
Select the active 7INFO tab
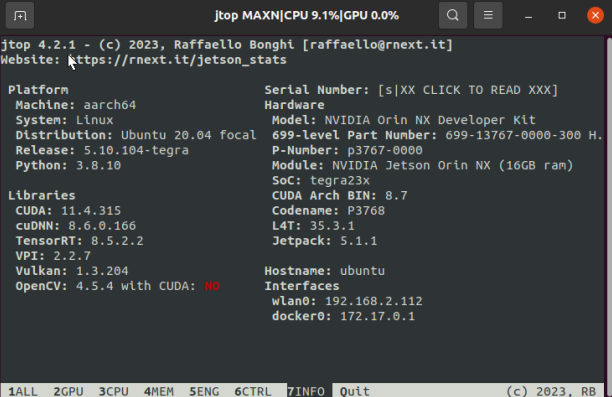click(x=306, y=391)
